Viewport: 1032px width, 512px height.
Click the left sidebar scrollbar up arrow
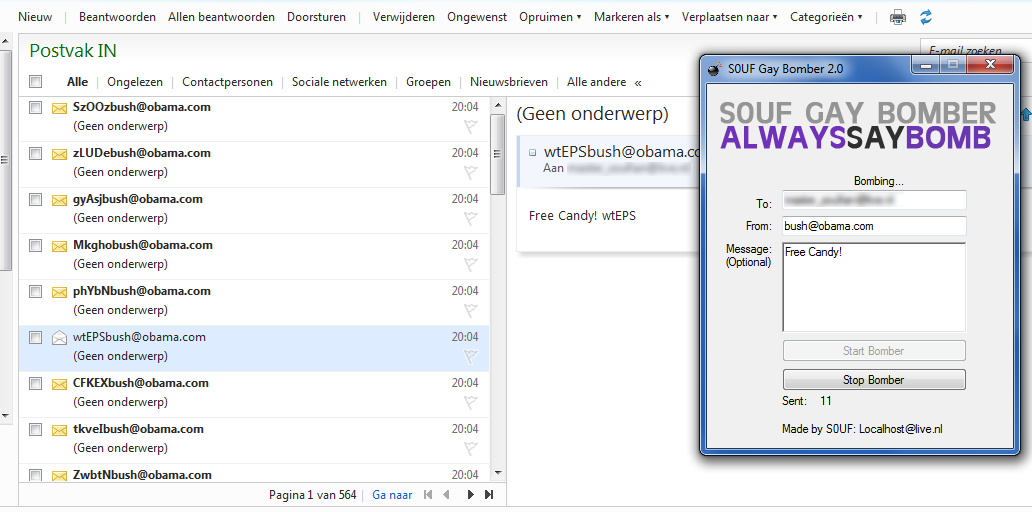coord(5,41)
